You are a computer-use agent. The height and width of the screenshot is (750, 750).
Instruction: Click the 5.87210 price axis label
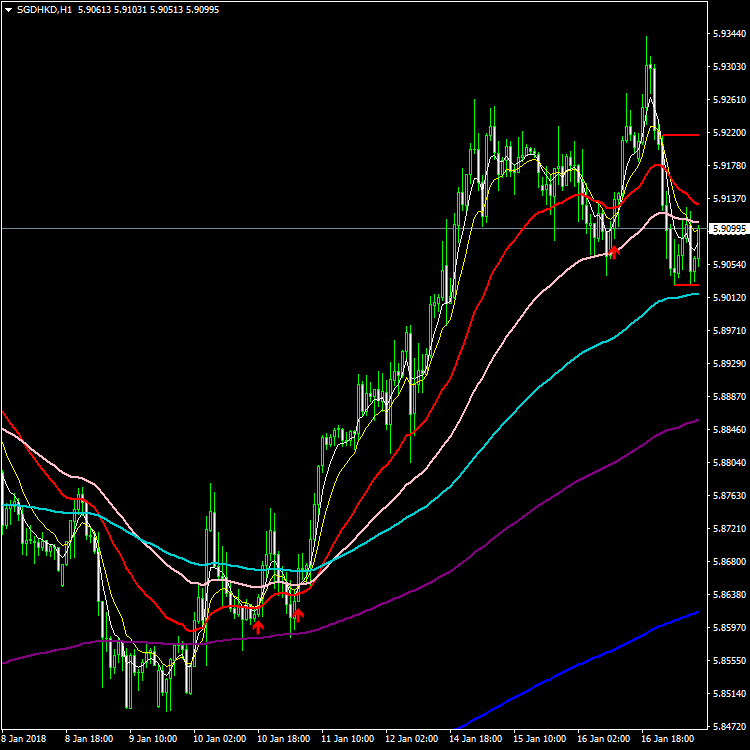(x=729, y=529)
